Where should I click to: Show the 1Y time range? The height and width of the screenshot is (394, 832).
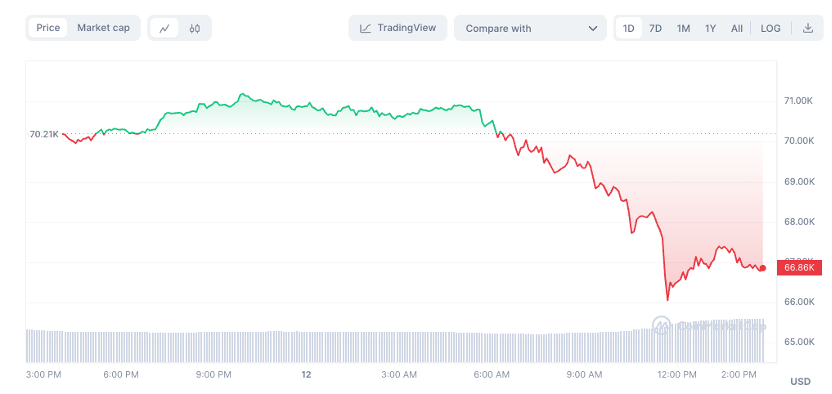click(710, 28)
